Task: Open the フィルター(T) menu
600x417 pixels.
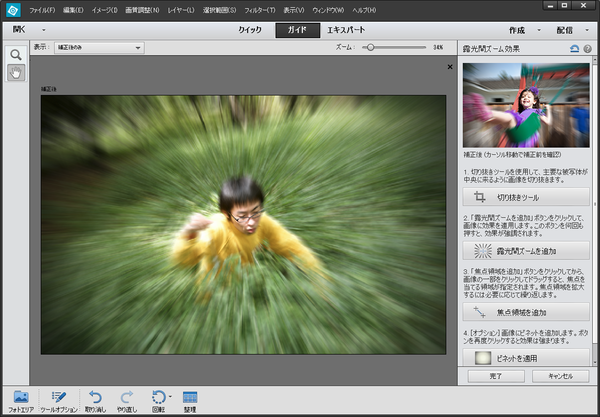Action: coord(260,10)
